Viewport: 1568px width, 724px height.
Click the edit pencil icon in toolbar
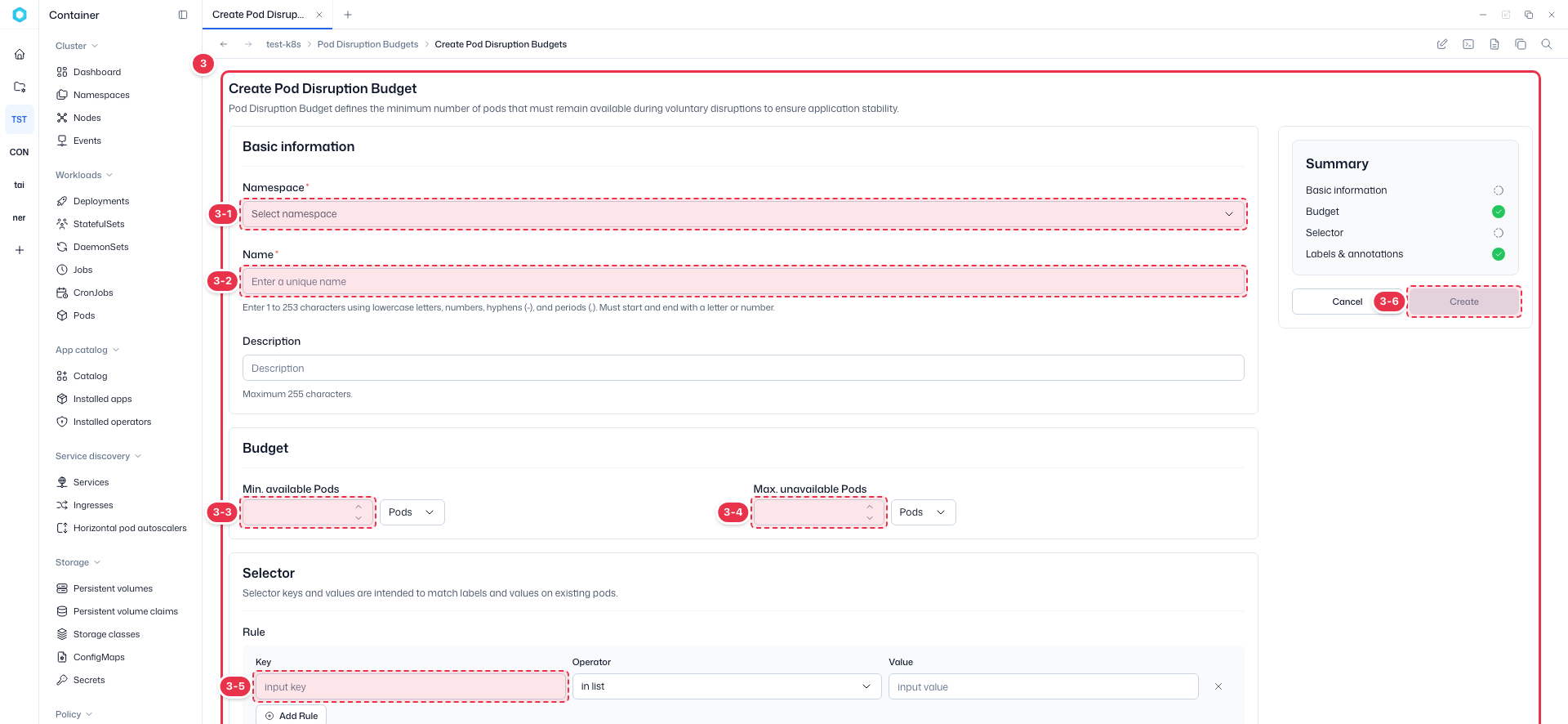(1442, 44)
